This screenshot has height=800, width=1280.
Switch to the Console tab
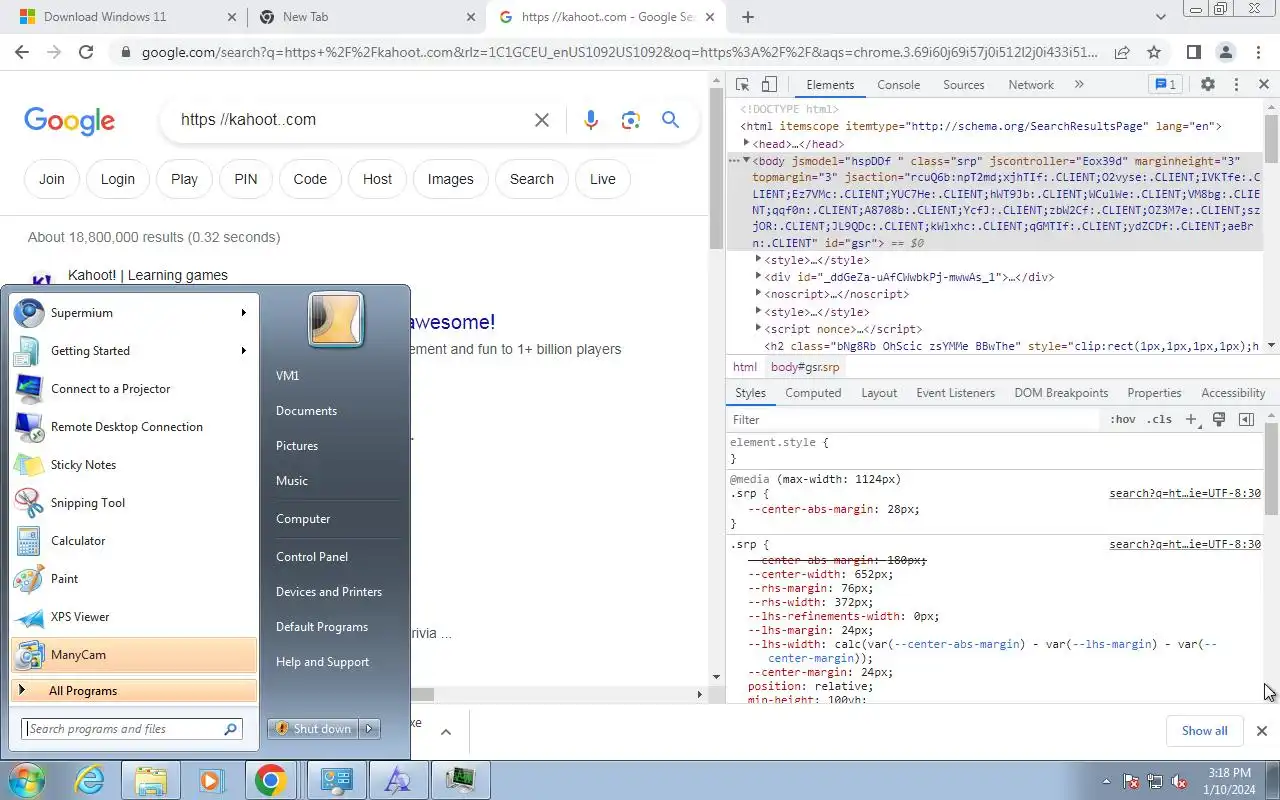pos(898,85)
